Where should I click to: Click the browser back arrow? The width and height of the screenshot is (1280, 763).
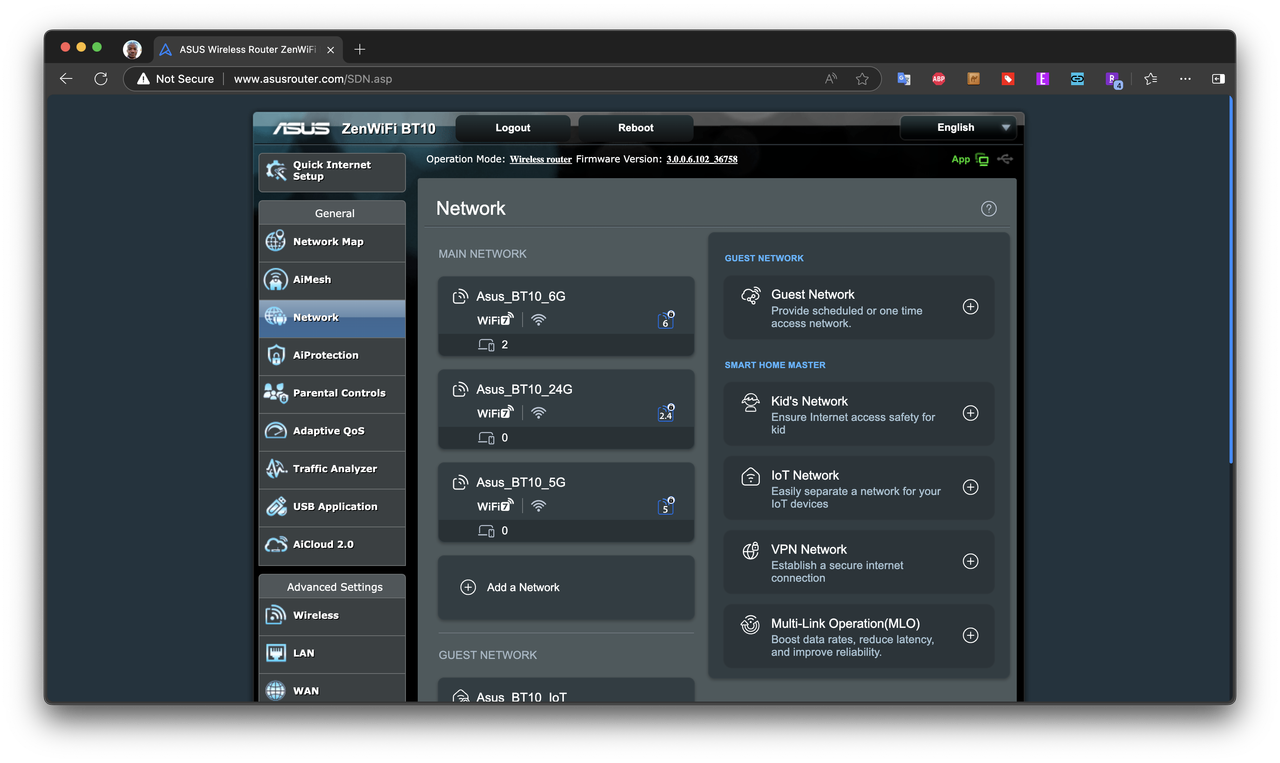66,79
